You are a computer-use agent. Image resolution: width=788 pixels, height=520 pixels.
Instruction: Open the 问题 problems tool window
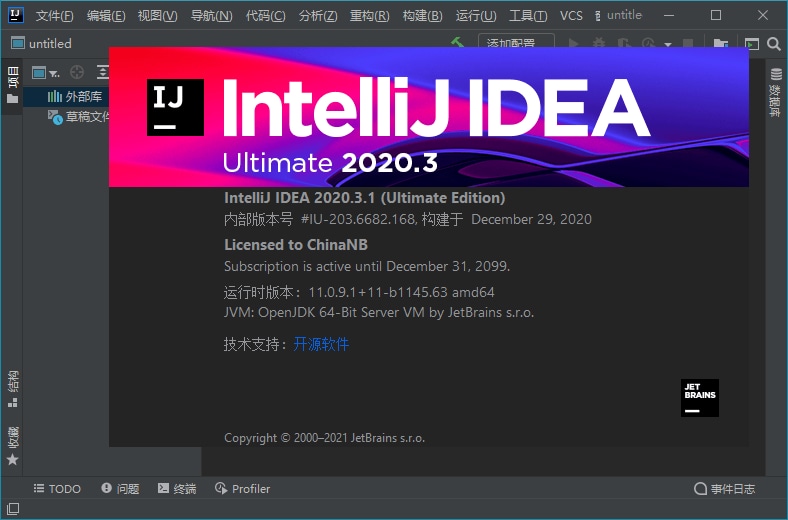[120, 488]
